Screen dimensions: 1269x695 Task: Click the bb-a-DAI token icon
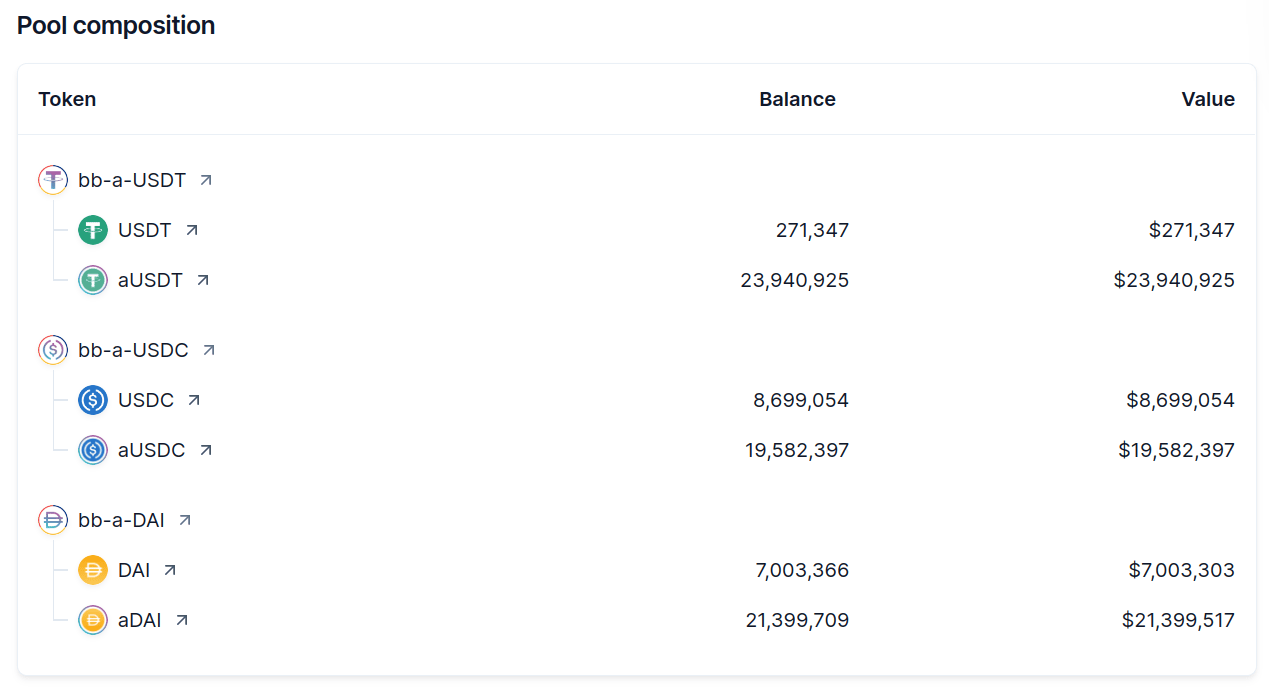pos(53,520)
